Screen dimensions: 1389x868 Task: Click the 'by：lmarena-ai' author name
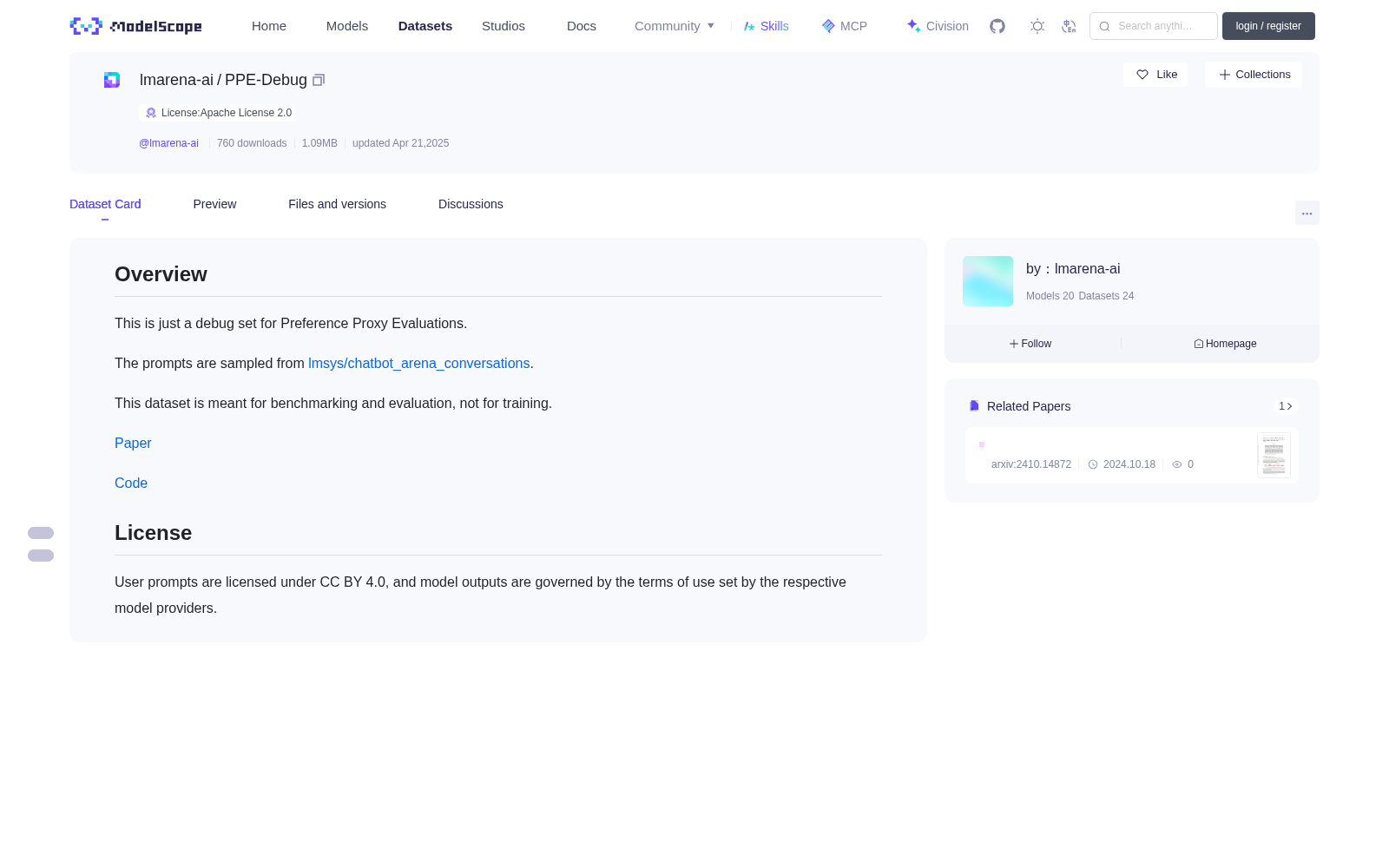tap(1073, 269)
